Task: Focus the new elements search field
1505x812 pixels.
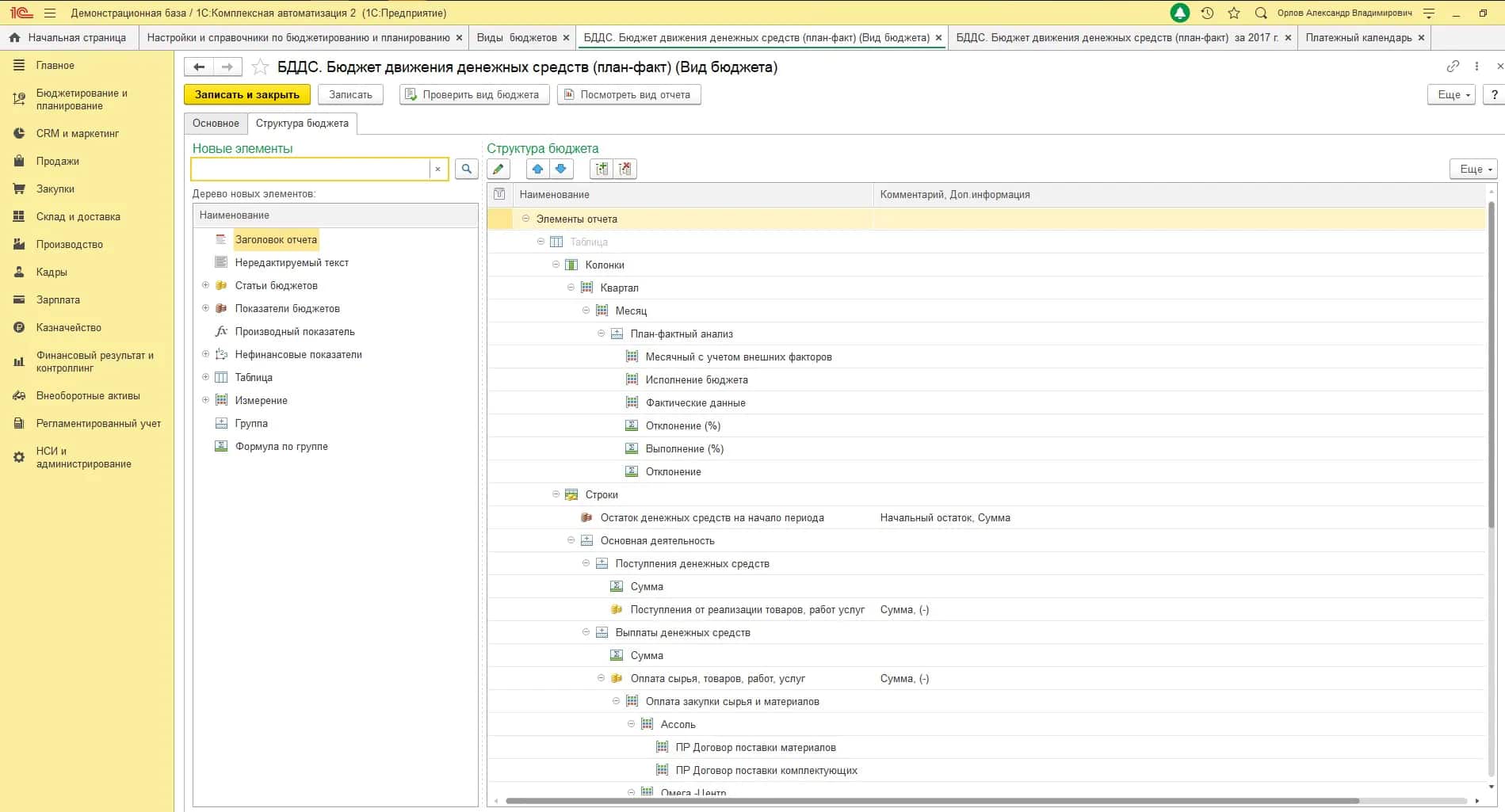Action: pyautogui.click(x=311, y=169)
